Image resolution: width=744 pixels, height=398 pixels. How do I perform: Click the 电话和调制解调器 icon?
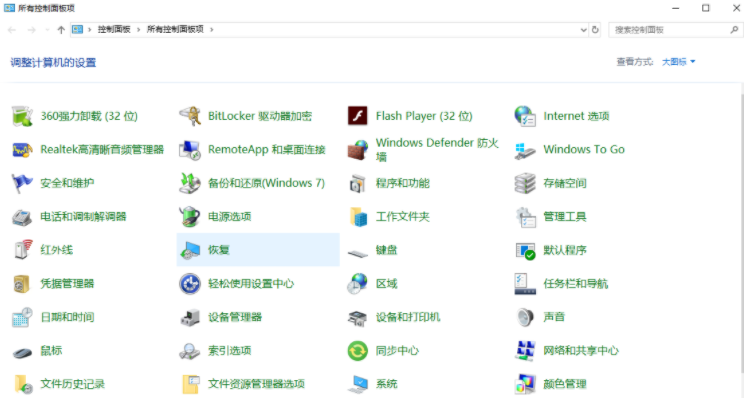coord(22,217)
